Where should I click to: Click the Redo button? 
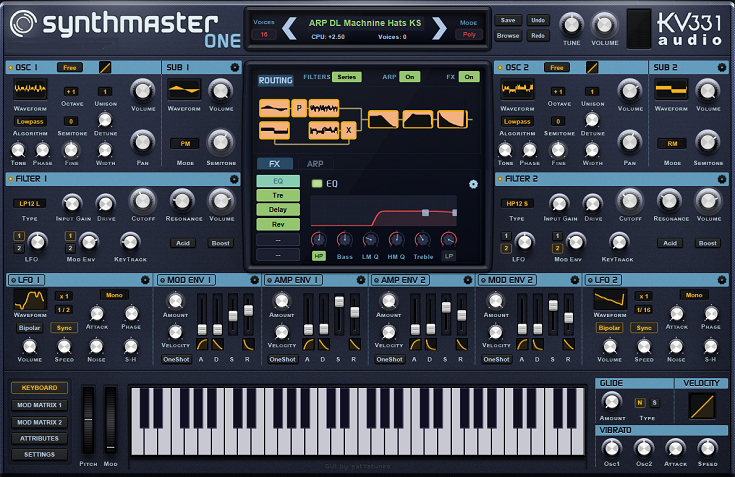tap(538, 36)
